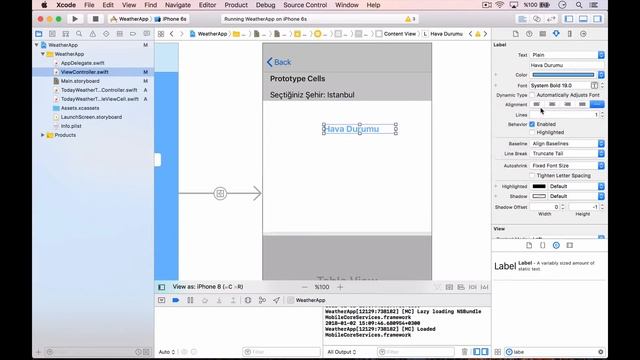The image size is (640, 360).
Task: Enable Automatically Adjusts Font checkbox
Action: pos(532,95)
